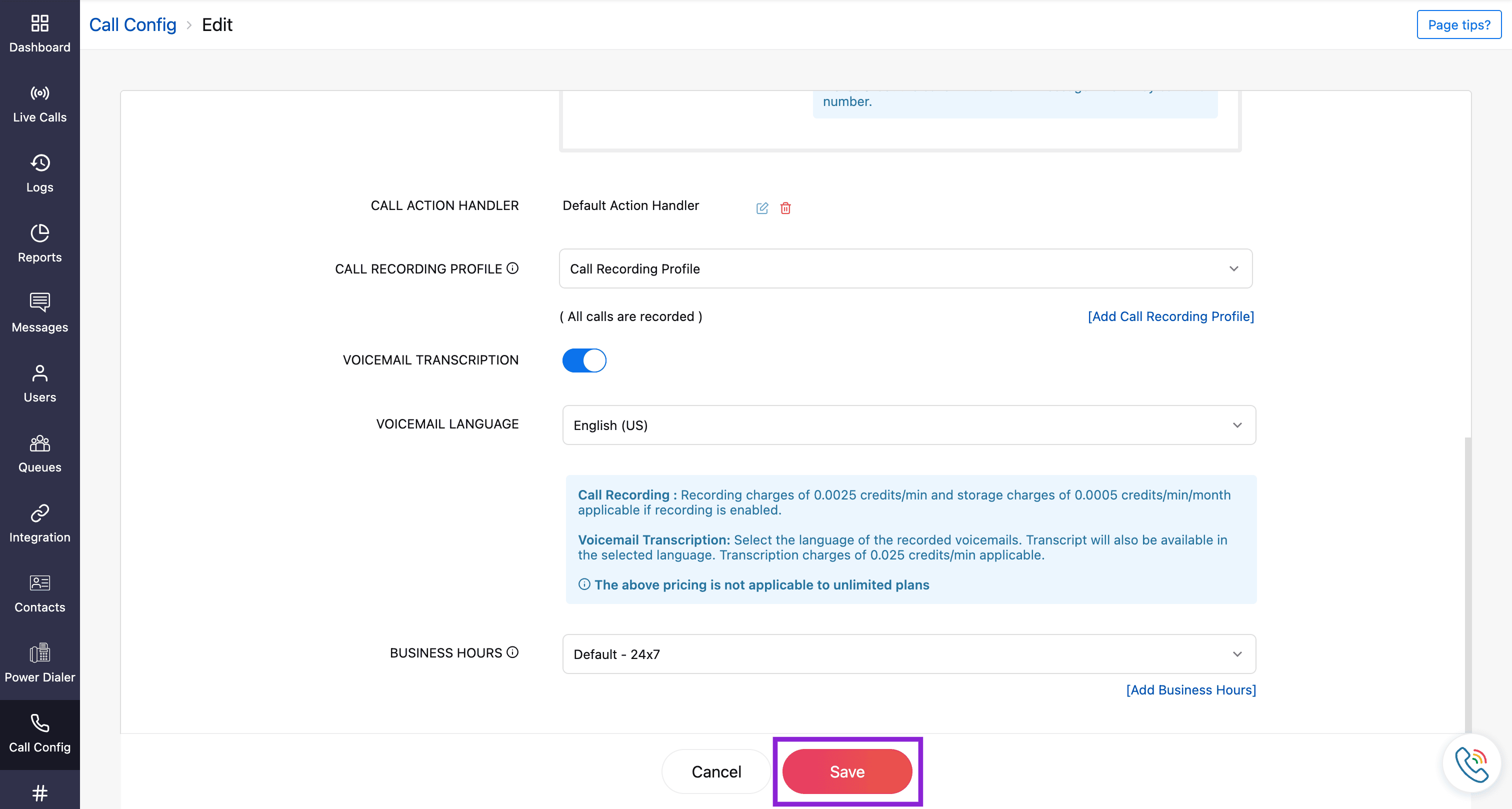Screen dimensions: 1512x809
Task: Open the Dashboard menu item
Action: pos(39,34)
